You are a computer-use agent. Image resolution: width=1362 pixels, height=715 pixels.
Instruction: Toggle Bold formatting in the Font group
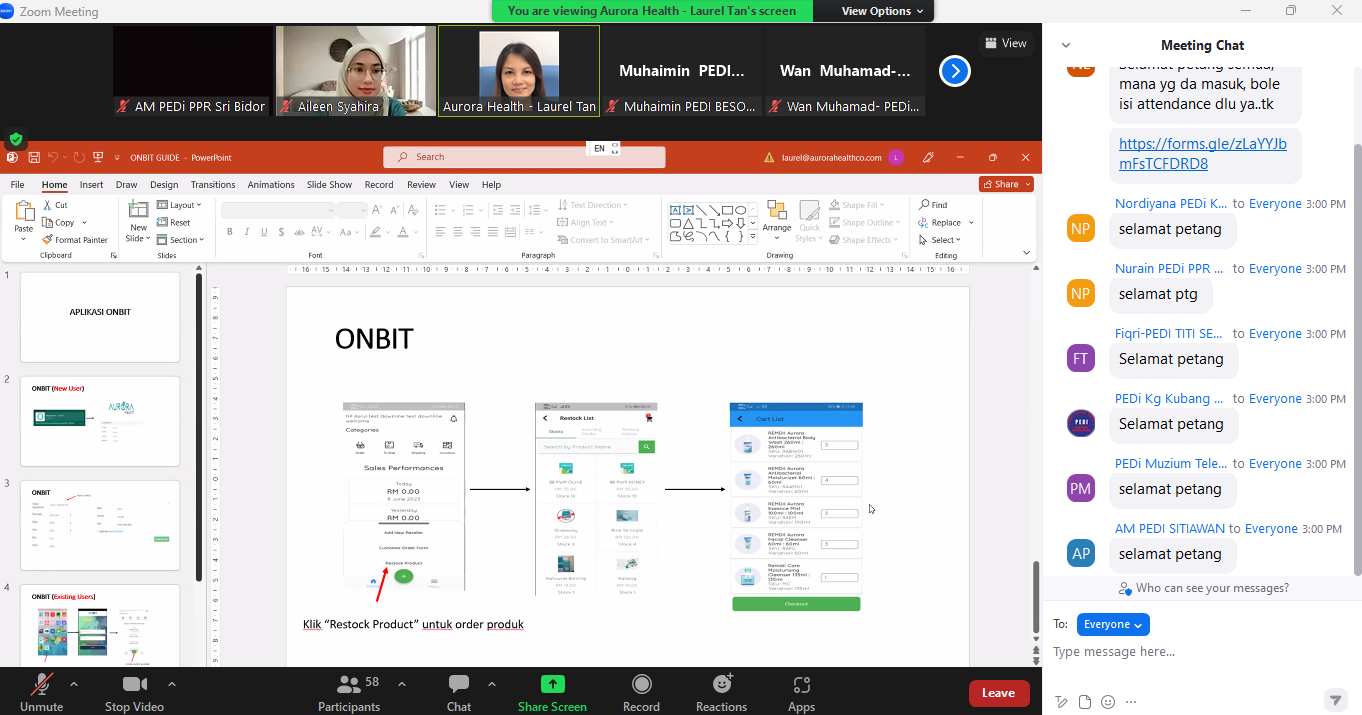(x=230, y=232)
